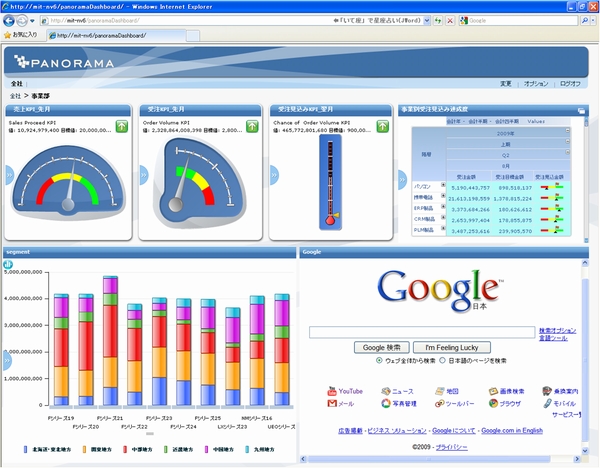The width and height of the screenshot is (600, 468).
Task: Open the Google.com in English link
Action: point(512,430)
